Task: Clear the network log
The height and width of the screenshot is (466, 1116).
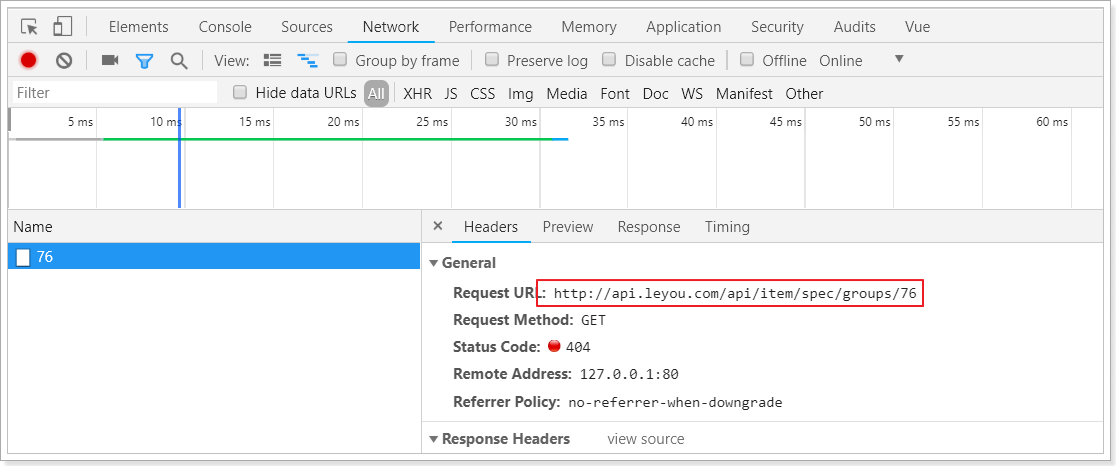Action: click(64, 60)
